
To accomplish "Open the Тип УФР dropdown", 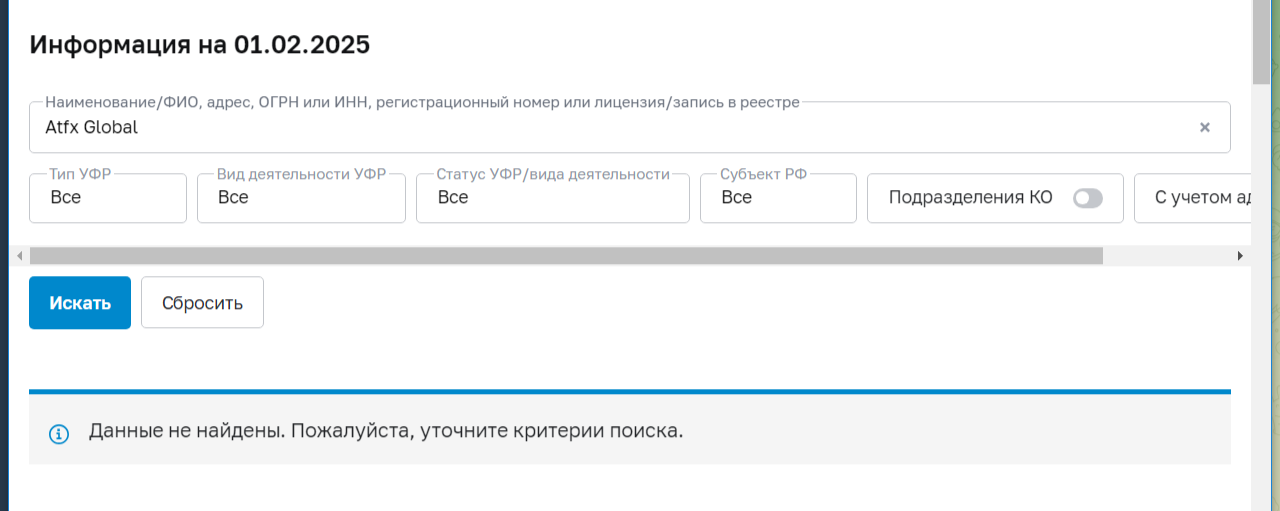I will click(108, 198).
